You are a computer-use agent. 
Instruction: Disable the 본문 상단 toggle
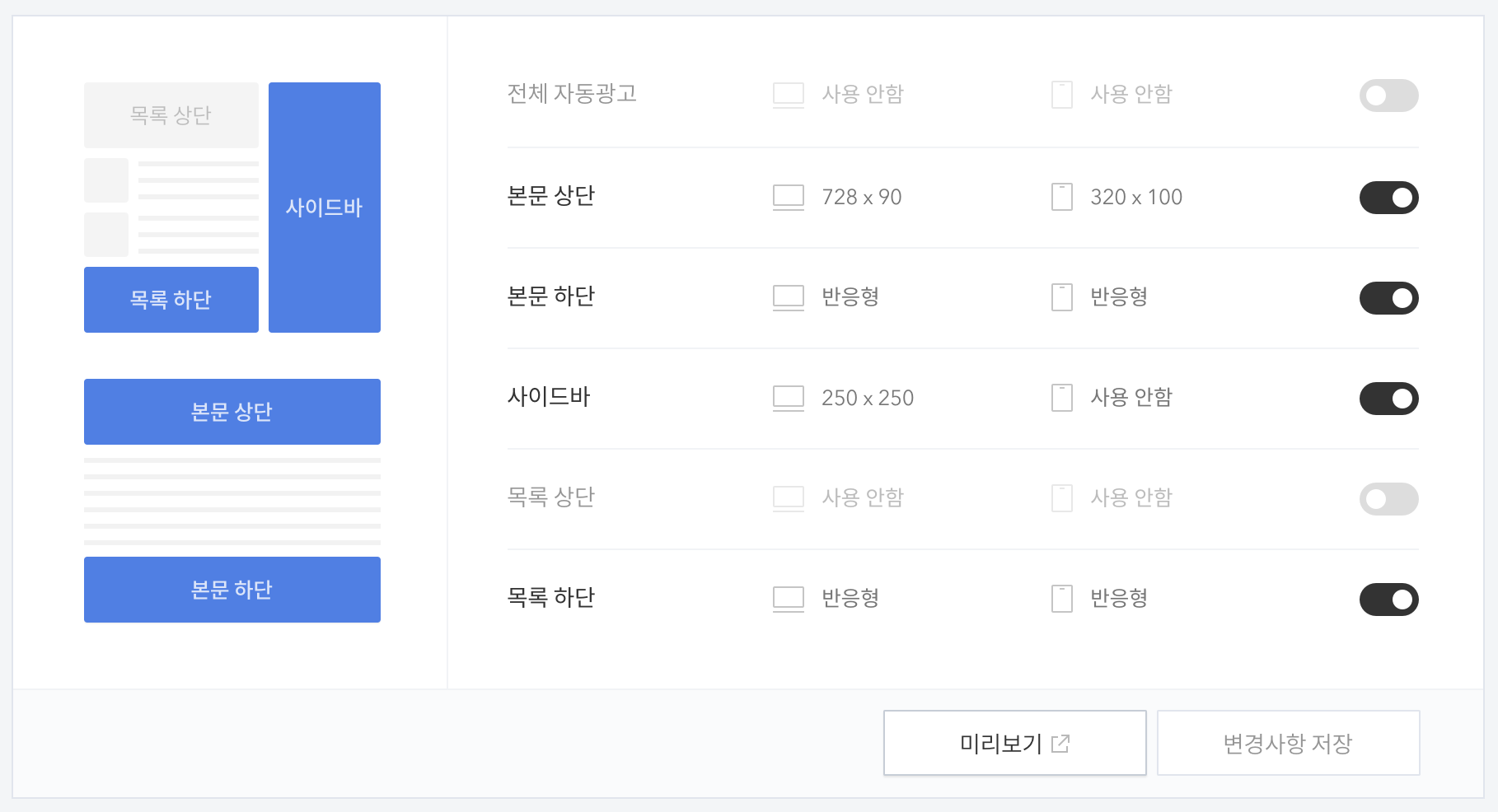click(x=1388, y=198)
